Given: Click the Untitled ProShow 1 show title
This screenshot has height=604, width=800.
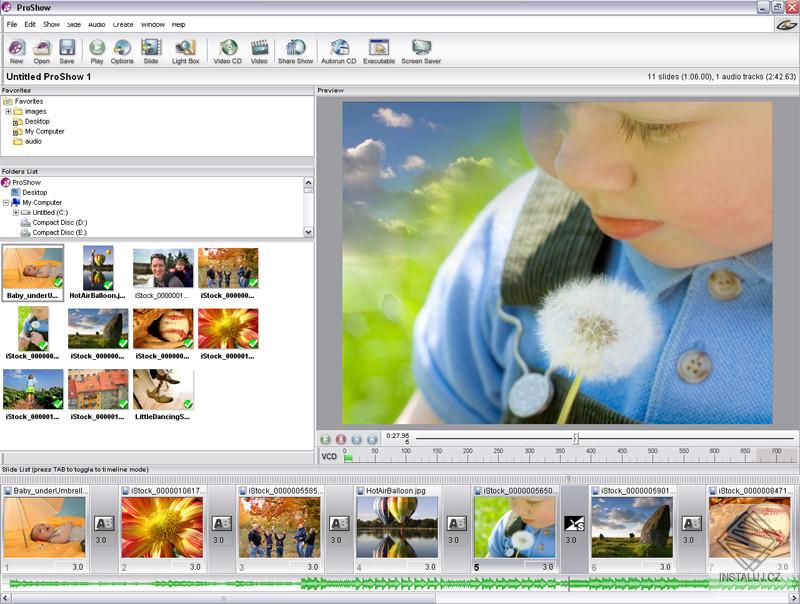Looking at the screenshot, I should click(x=48, y=77).
